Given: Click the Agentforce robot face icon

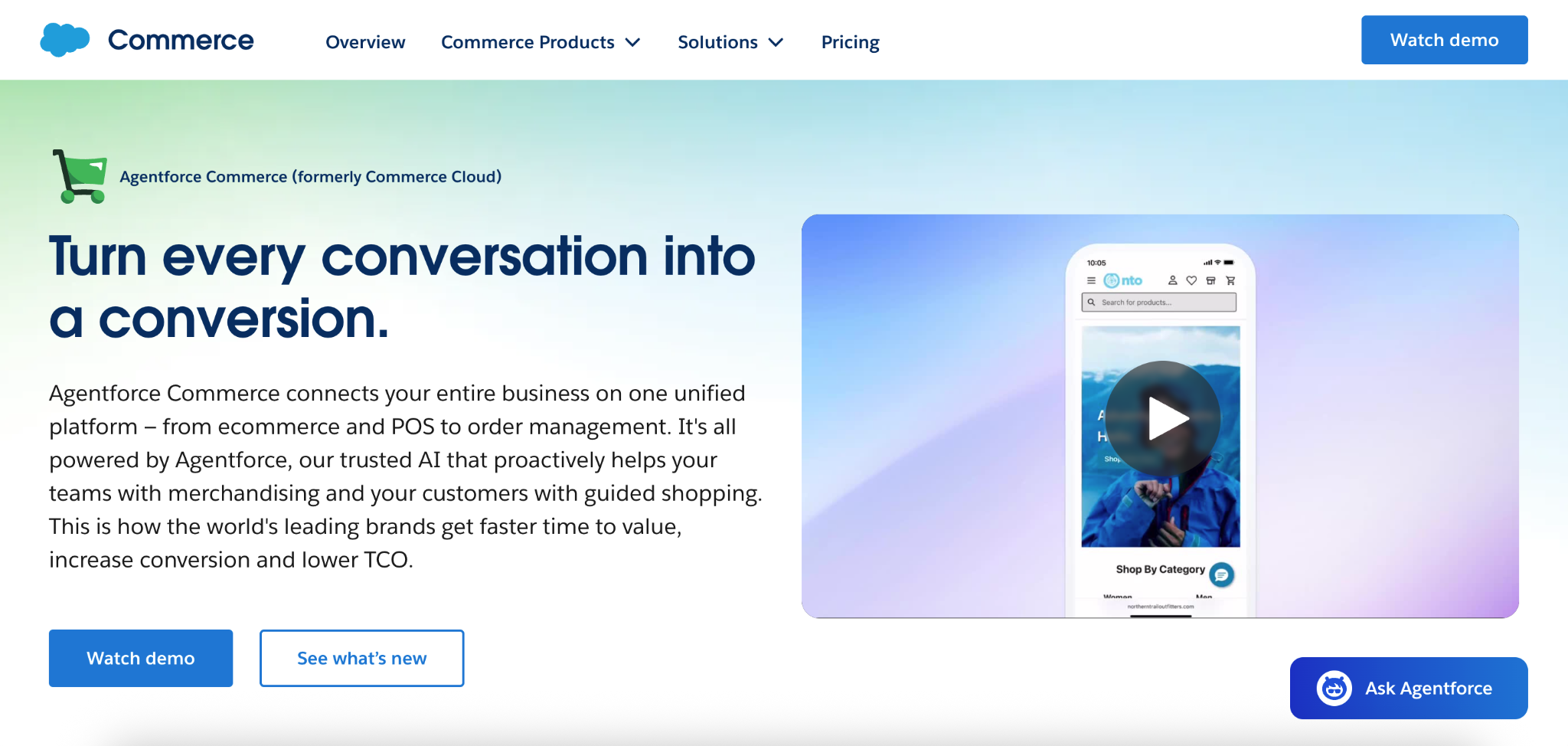Looking at the screenshot, I should tap(1334, 689).
